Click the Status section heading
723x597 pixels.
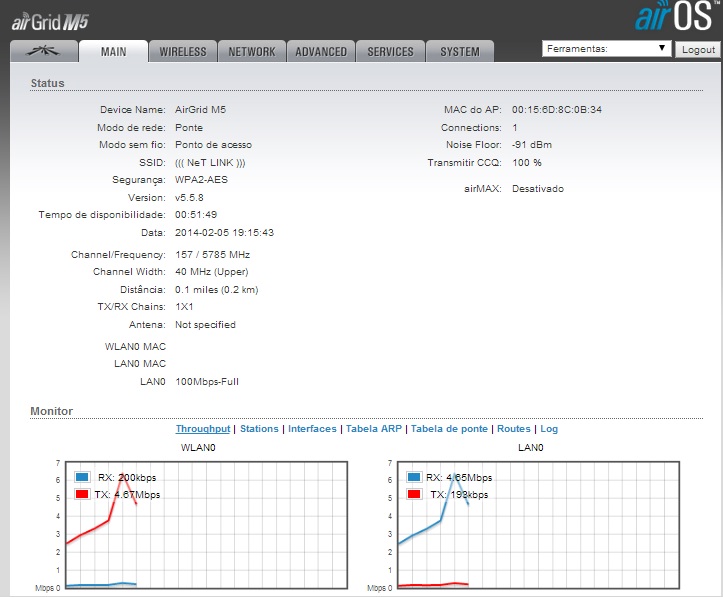[x=47, y=83]
